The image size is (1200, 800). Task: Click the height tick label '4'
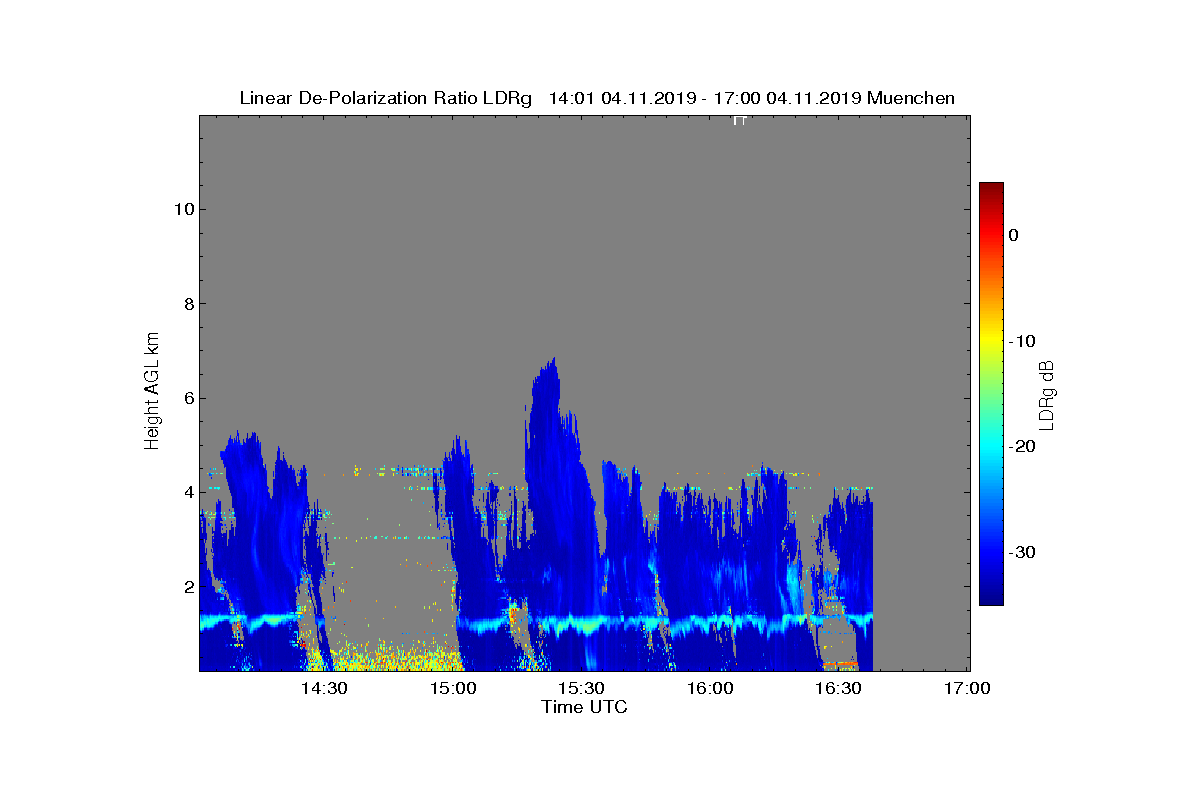pos(187,492)
